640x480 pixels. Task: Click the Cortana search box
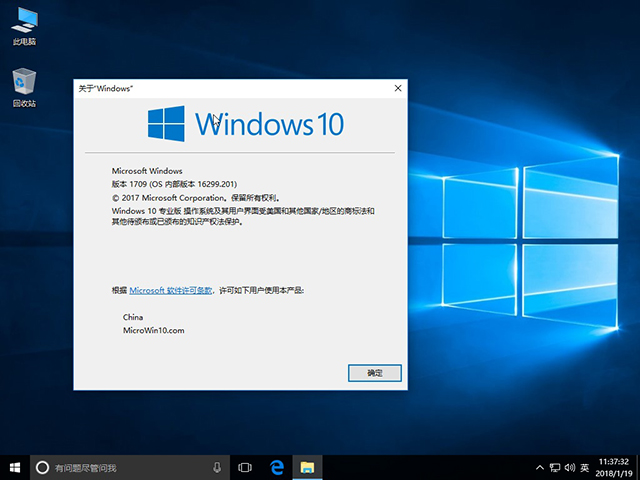tap(130, 468)
